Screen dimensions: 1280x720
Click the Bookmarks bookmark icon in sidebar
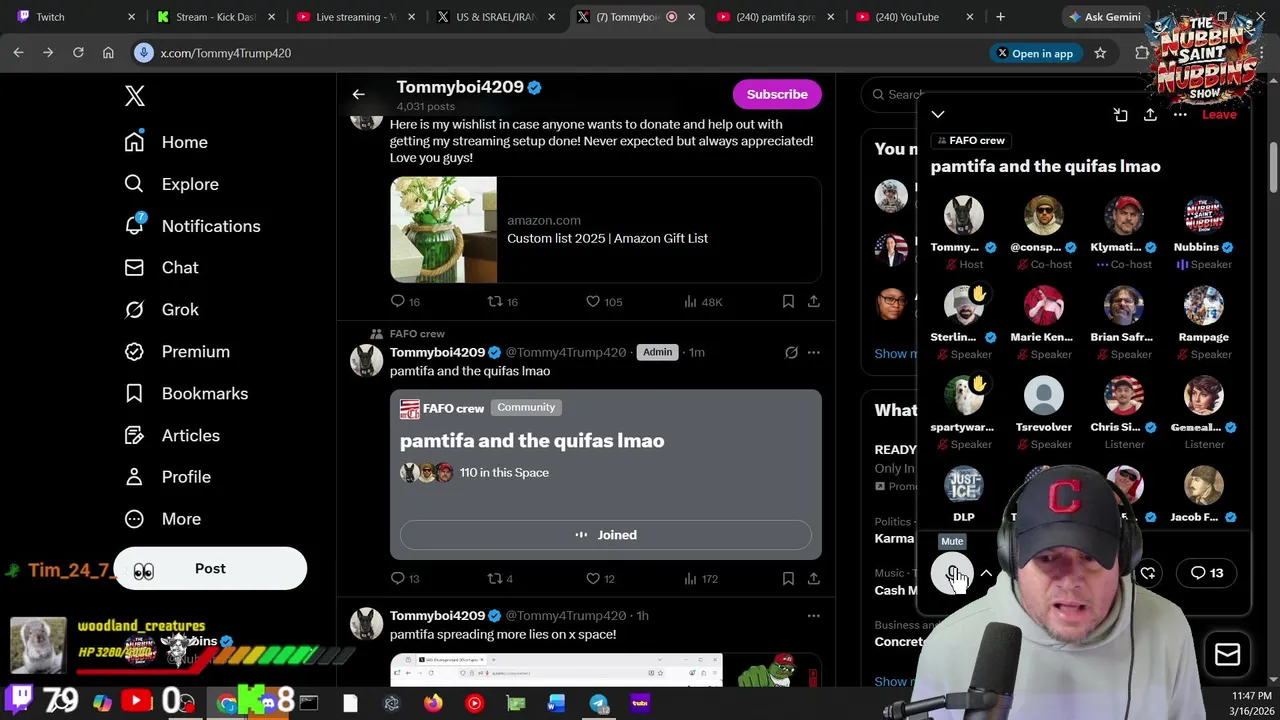pos(134,394)
